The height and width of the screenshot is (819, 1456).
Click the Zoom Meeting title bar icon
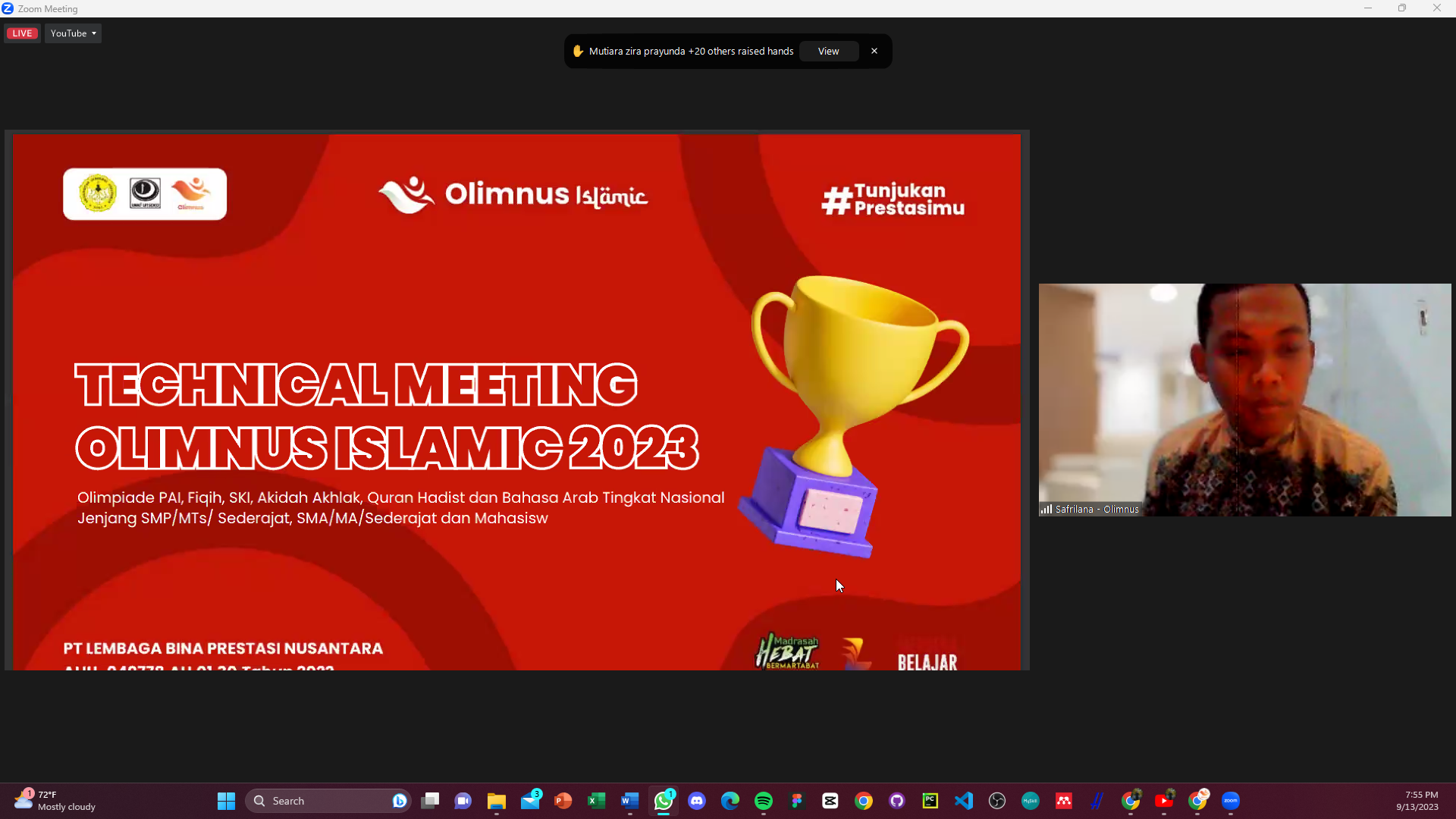(8, 8)
